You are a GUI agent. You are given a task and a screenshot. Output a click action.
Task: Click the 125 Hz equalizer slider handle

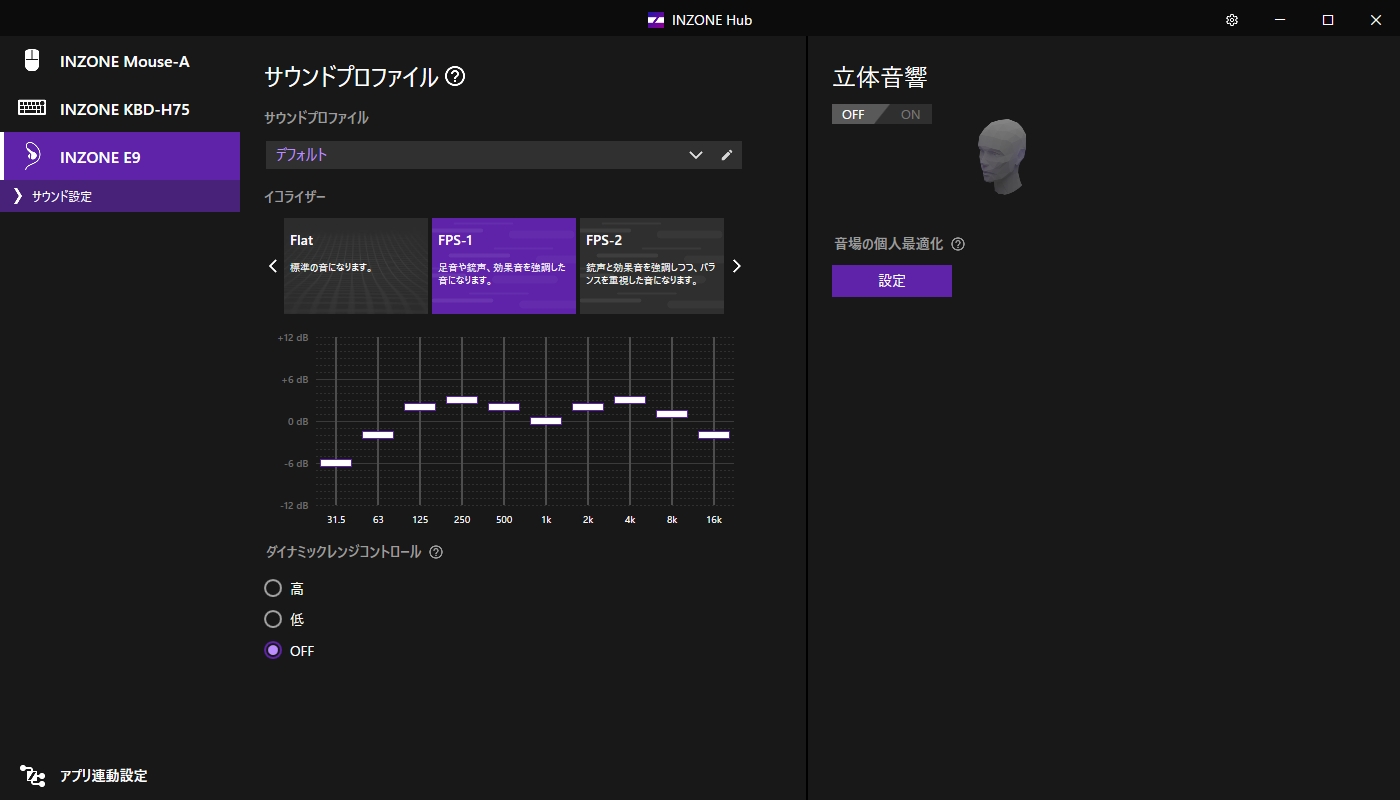(420, 407)
